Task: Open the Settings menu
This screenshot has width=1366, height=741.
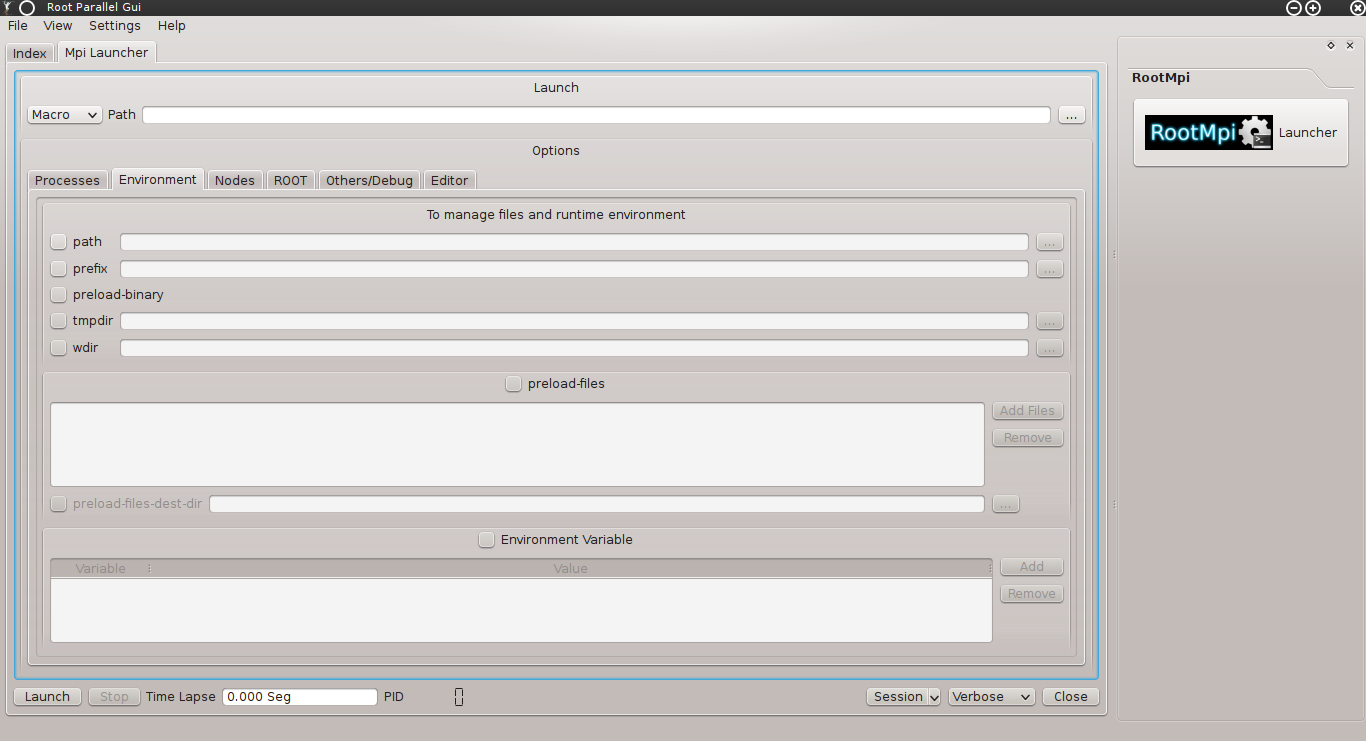Action: [114, 26]
